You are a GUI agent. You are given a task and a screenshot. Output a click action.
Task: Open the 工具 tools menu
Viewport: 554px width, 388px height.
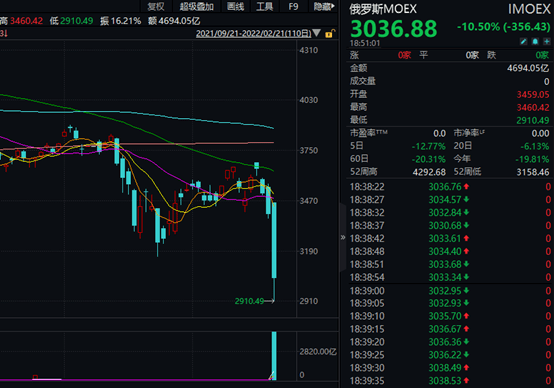point(265,6)
